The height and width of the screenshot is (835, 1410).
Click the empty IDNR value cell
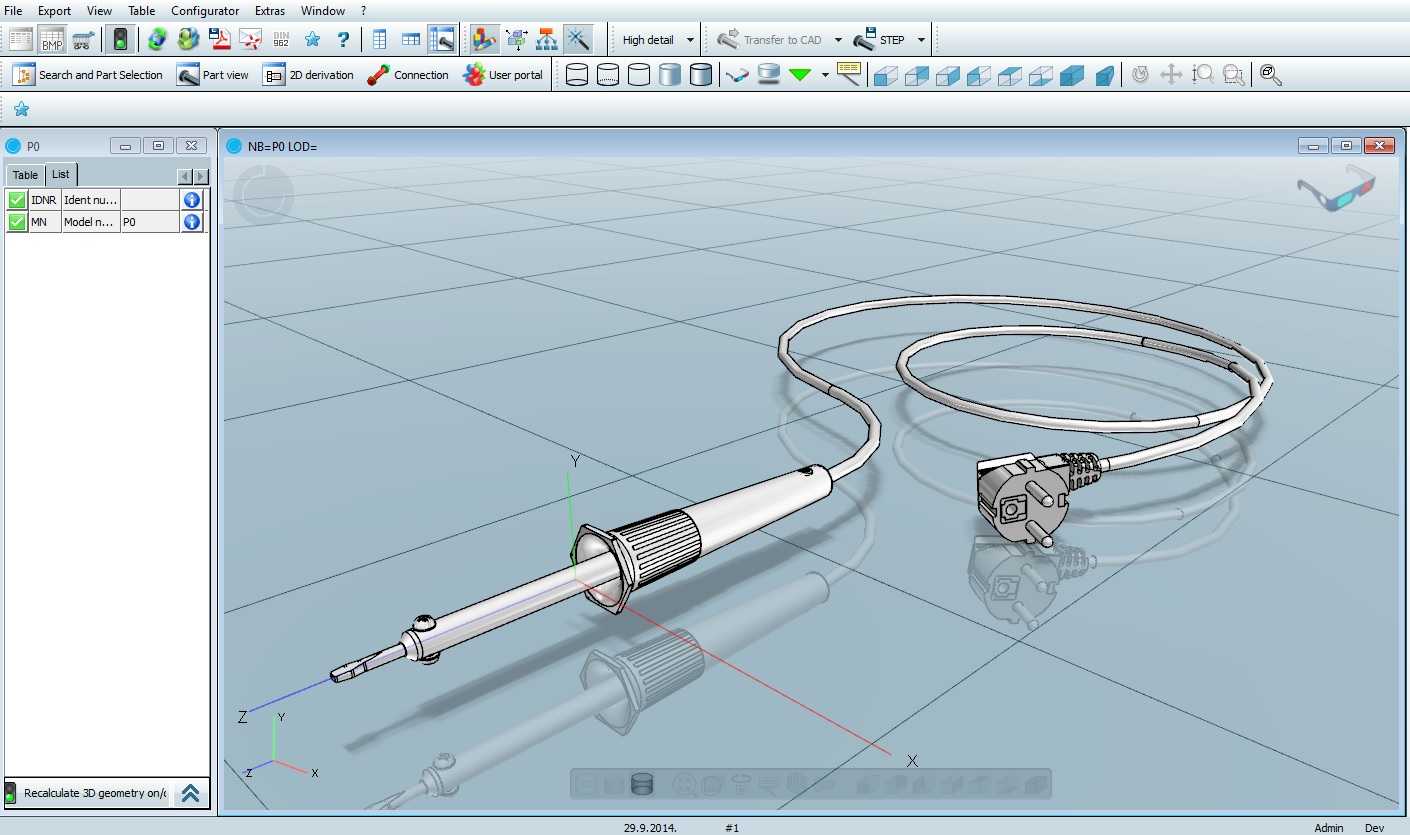tap(150, 200)
